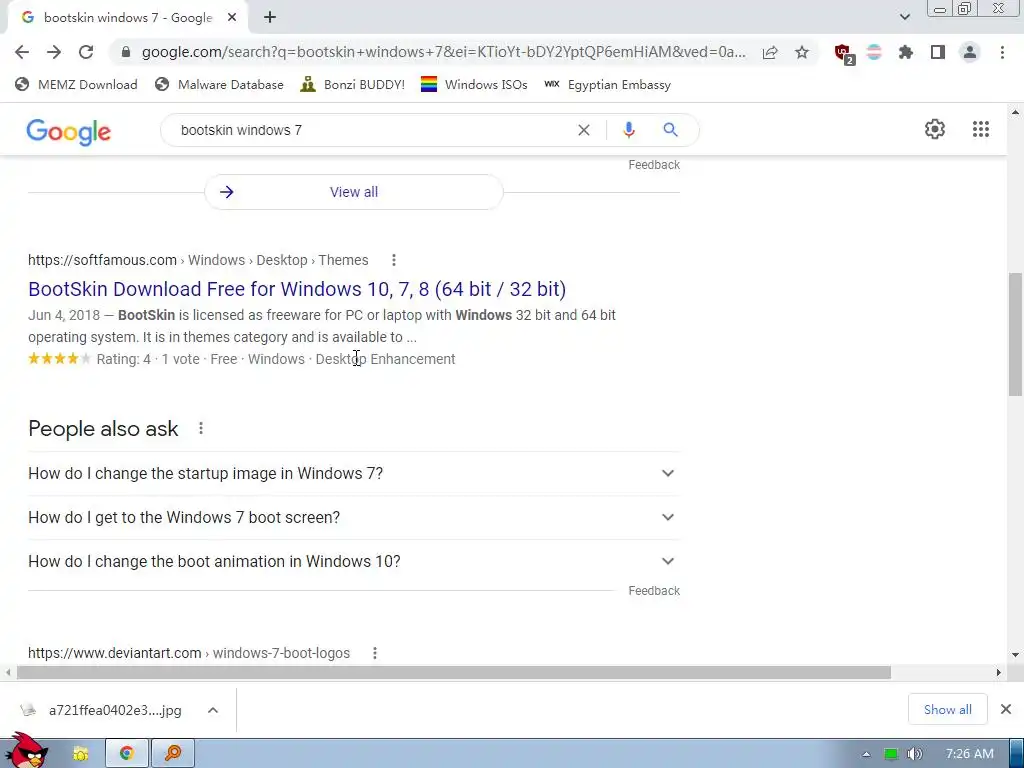1024x768 pixels.
Task: Click Feedback link above View all
Action: [654, 165]
